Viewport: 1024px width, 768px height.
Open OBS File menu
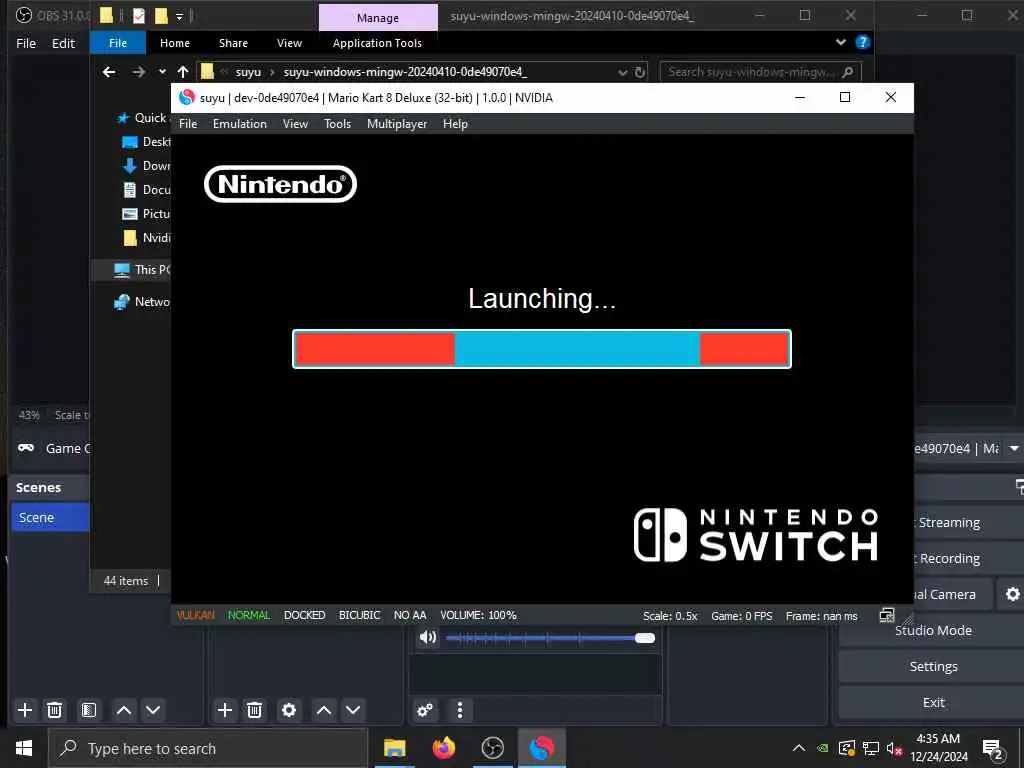point(26,43)
